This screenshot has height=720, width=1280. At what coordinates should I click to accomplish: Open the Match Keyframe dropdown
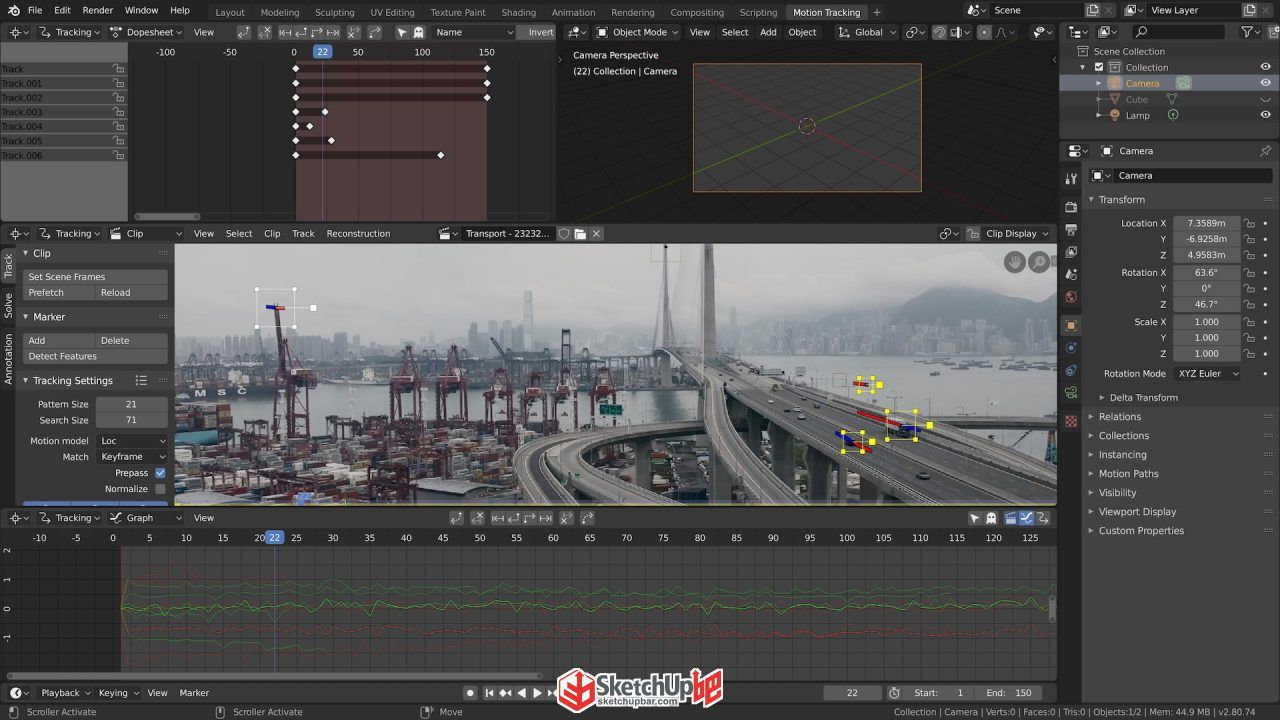[132, 457]
